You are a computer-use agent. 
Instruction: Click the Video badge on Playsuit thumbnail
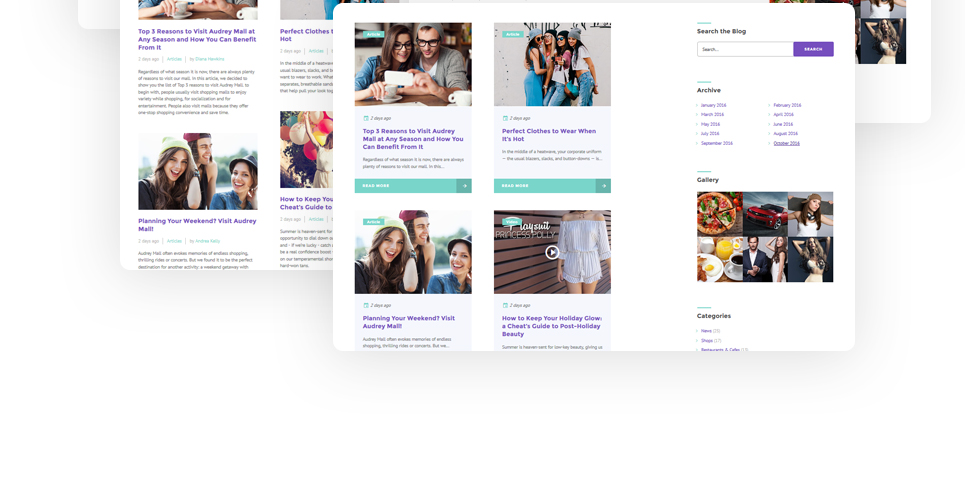511,222
